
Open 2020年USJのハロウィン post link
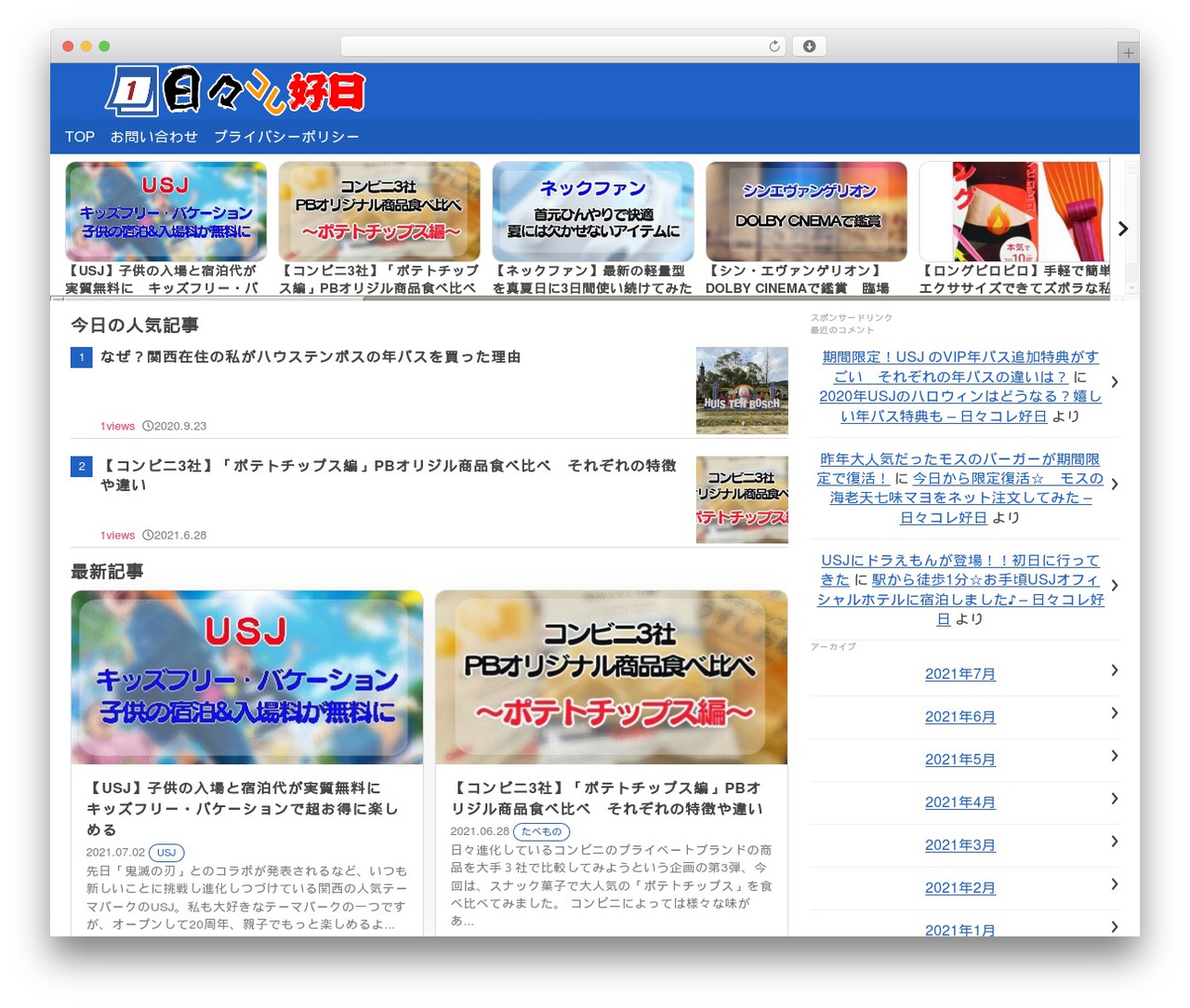click(960, 406)
